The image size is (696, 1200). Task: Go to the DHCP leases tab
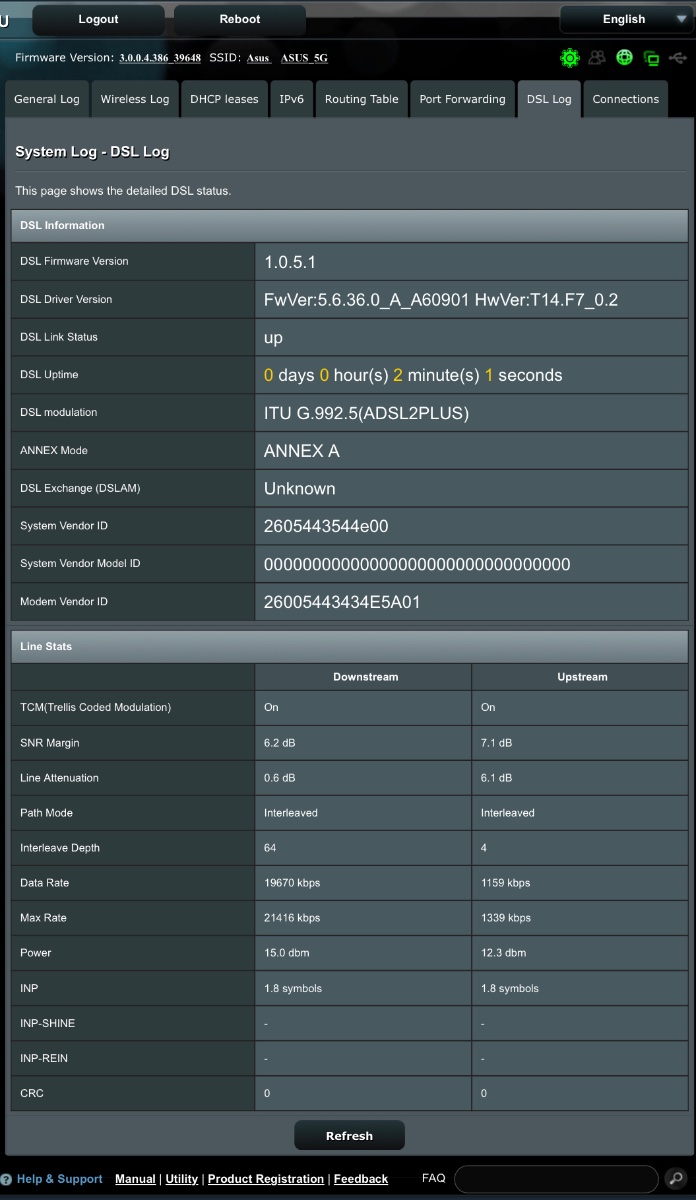pyautogui.click(x=224, y=99)
